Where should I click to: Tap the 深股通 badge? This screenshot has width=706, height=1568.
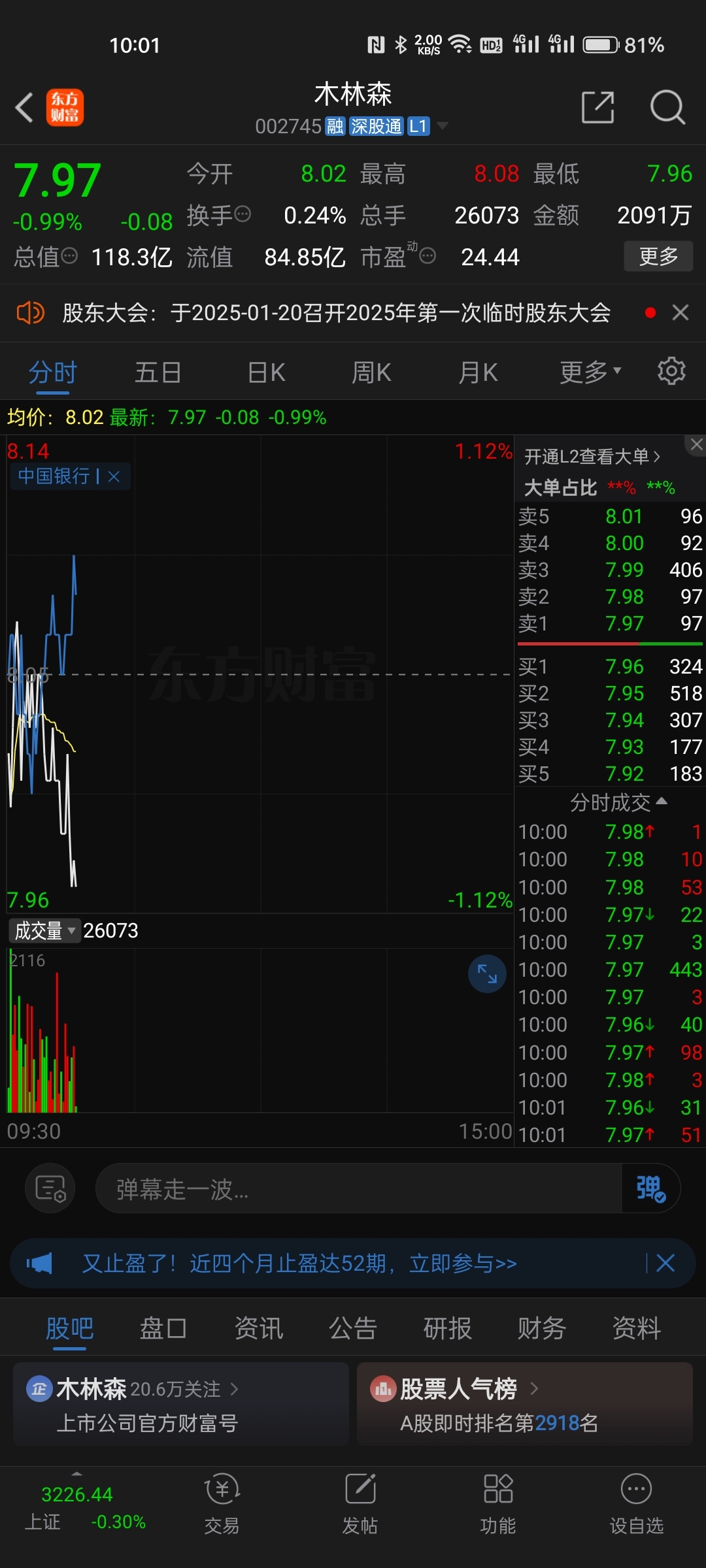click(x=376, y=126)
